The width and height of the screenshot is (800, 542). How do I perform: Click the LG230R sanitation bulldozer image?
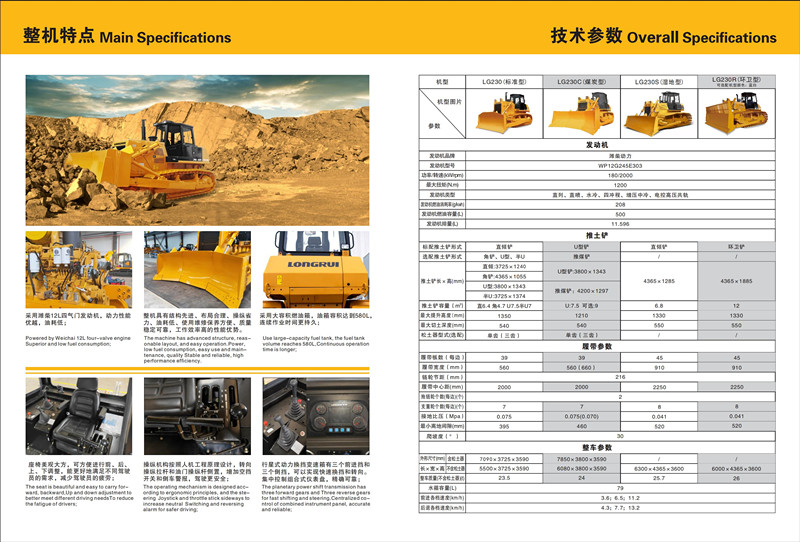pos(735,112)
